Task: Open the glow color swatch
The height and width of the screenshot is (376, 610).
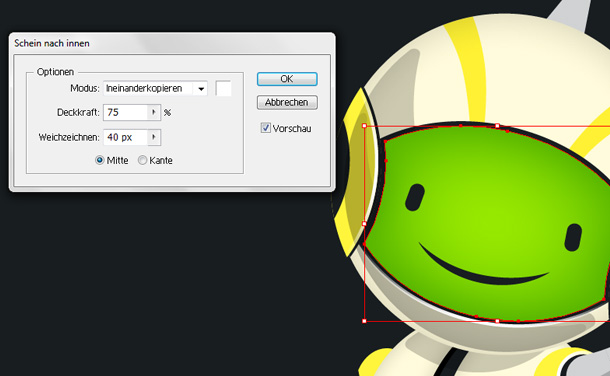Action: [223, 89]
